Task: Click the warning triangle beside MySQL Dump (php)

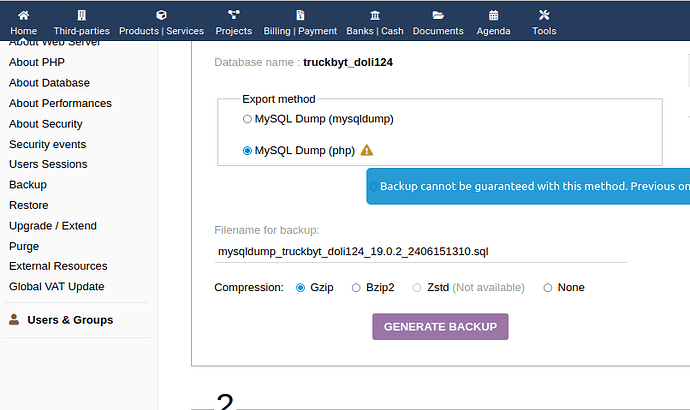Action: (x=366, y=151)
